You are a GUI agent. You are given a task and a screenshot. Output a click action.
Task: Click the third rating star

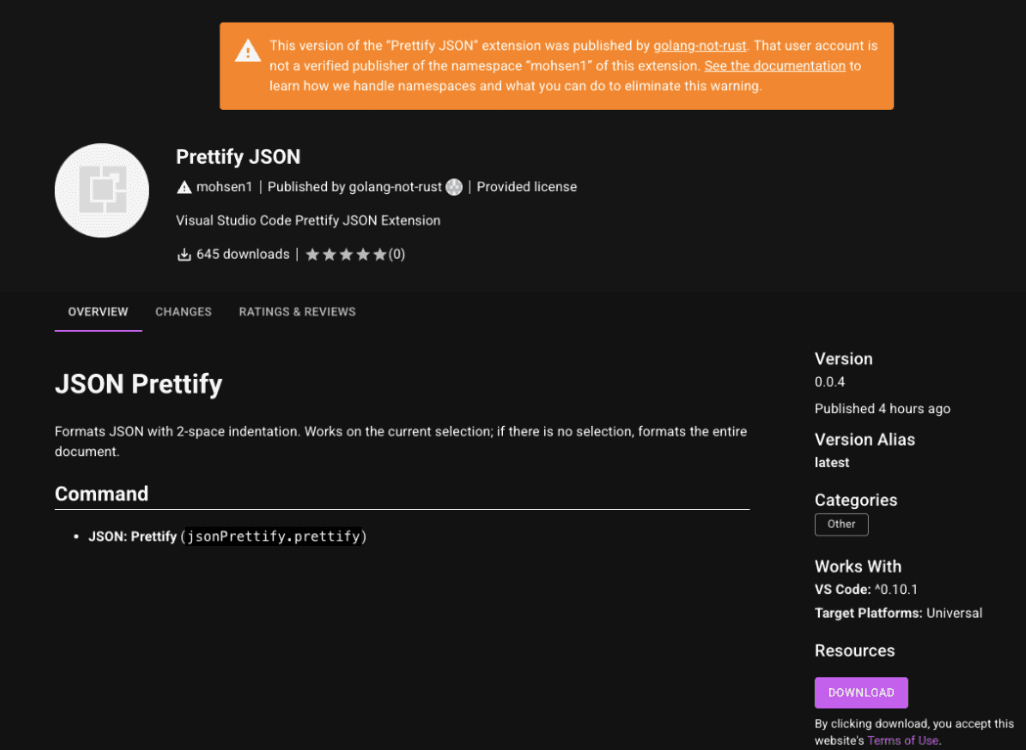tap(346, 255)
